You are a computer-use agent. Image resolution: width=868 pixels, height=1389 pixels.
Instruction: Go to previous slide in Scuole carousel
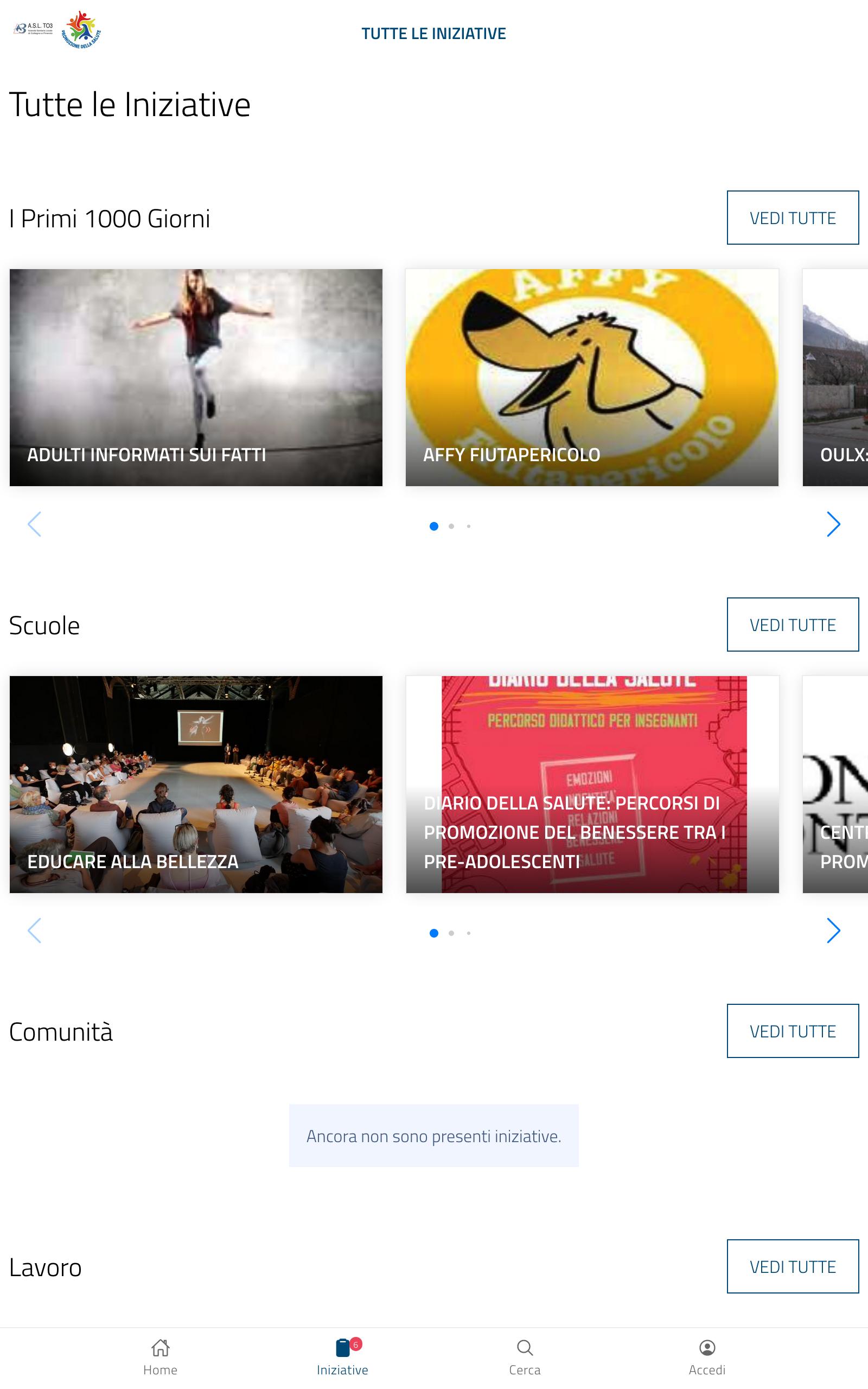pyautogui.click(x=34, y=931)
